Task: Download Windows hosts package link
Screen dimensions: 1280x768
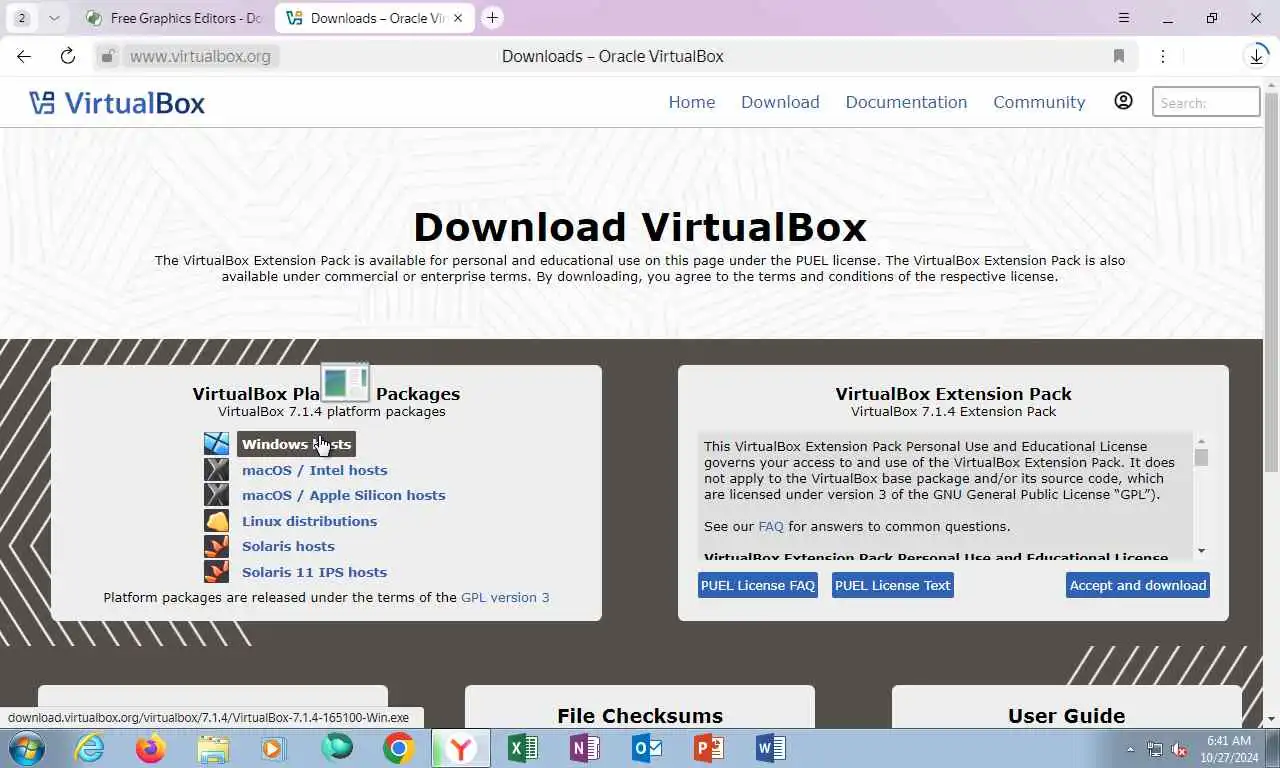Action: [x=296, y=444]
